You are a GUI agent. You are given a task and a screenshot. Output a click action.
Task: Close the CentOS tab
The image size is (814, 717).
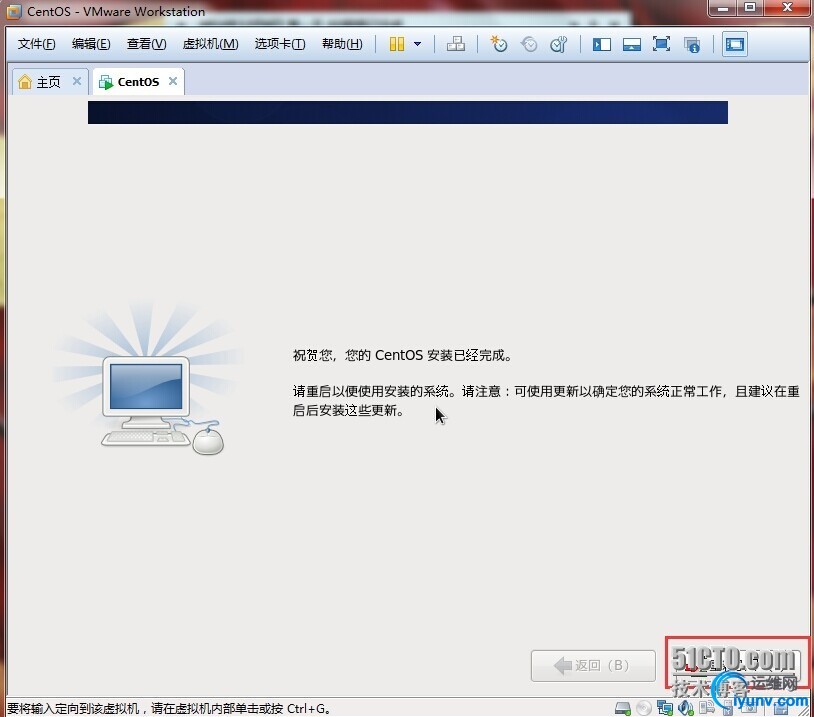click(x=173, y=81)
